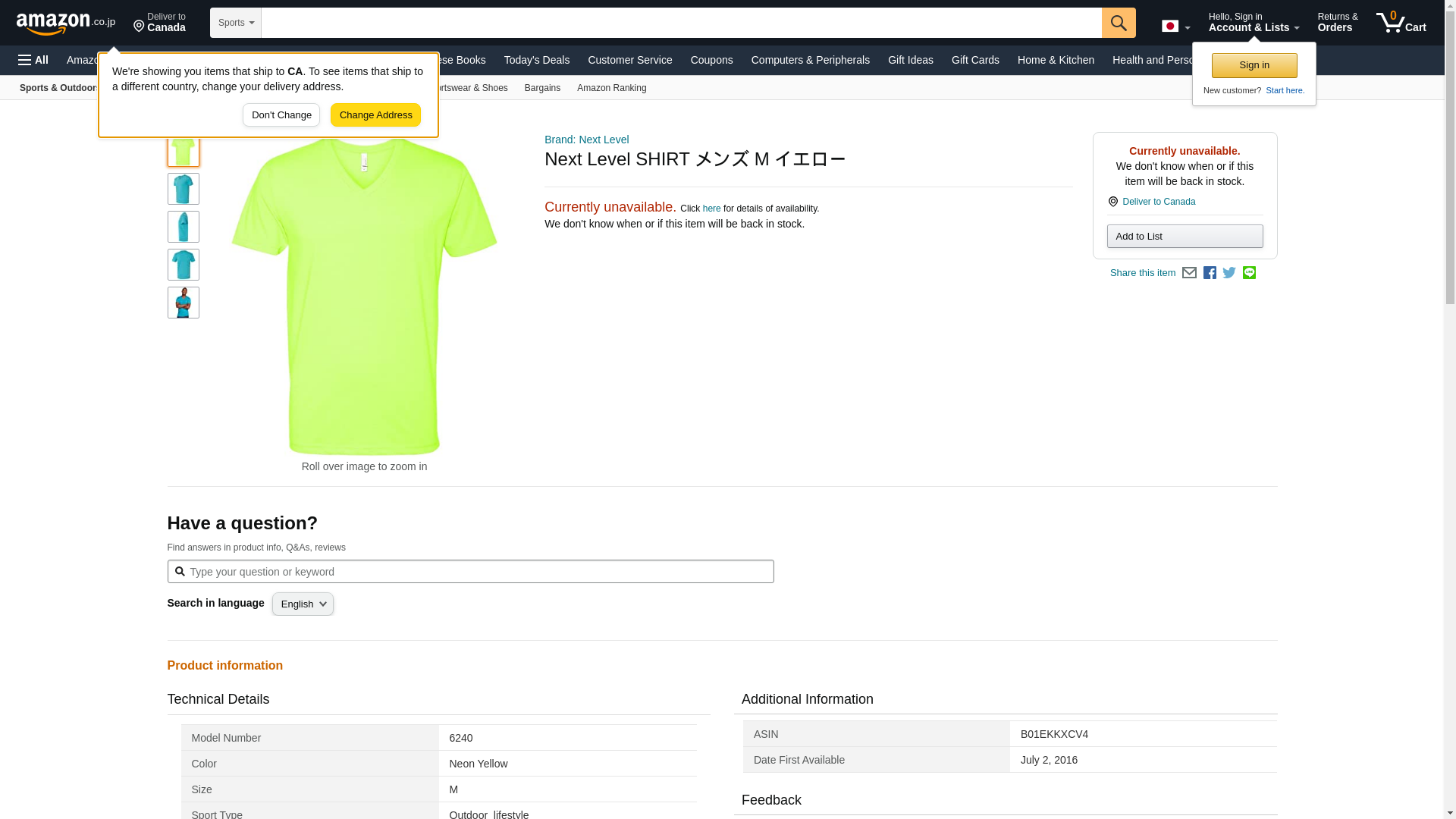Click the question keyword input field

[x=470, y=572]
